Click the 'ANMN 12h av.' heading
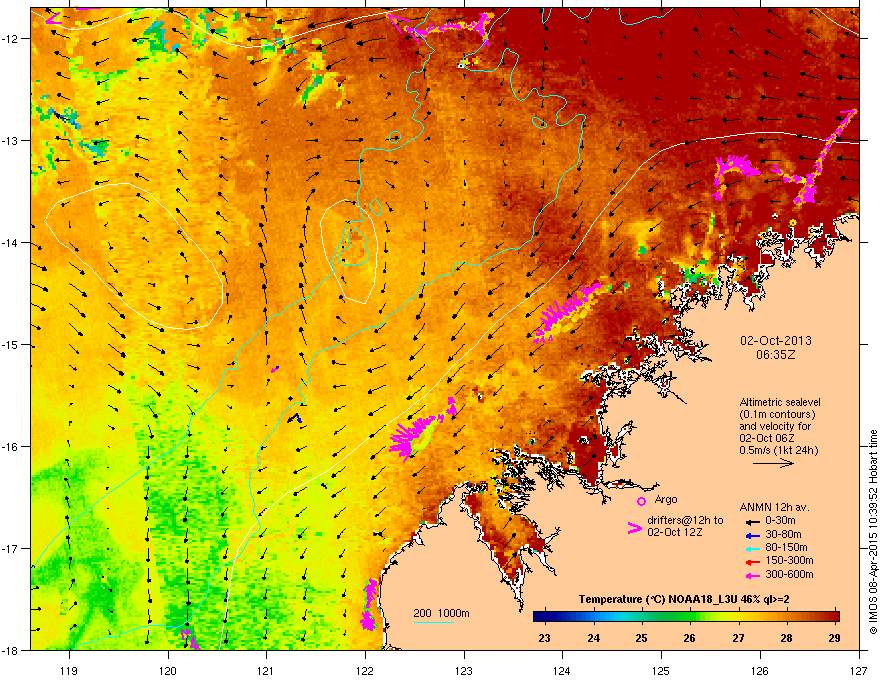 (774, 508)
